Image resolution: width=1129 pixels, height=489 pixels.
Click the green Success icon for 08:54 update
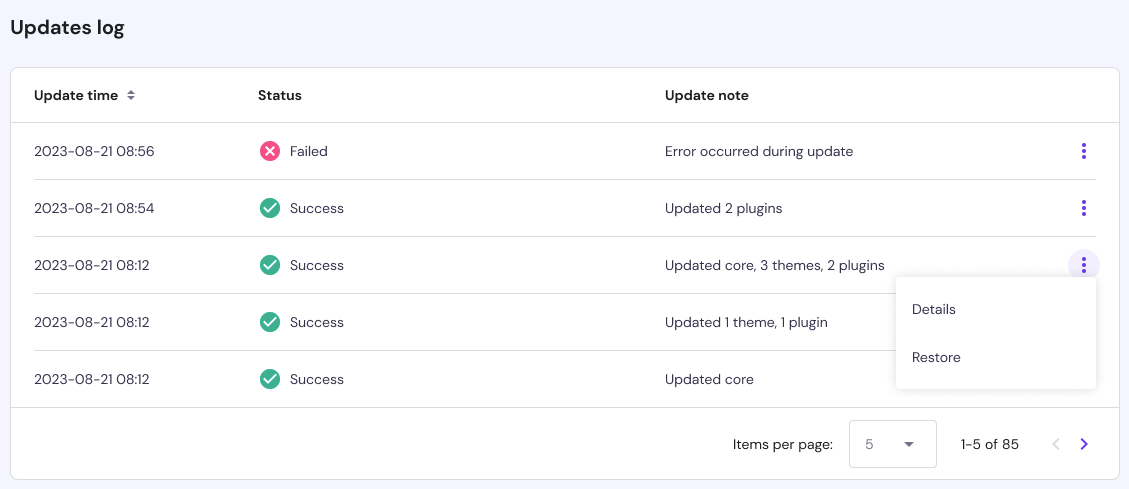tap(269, 209)
